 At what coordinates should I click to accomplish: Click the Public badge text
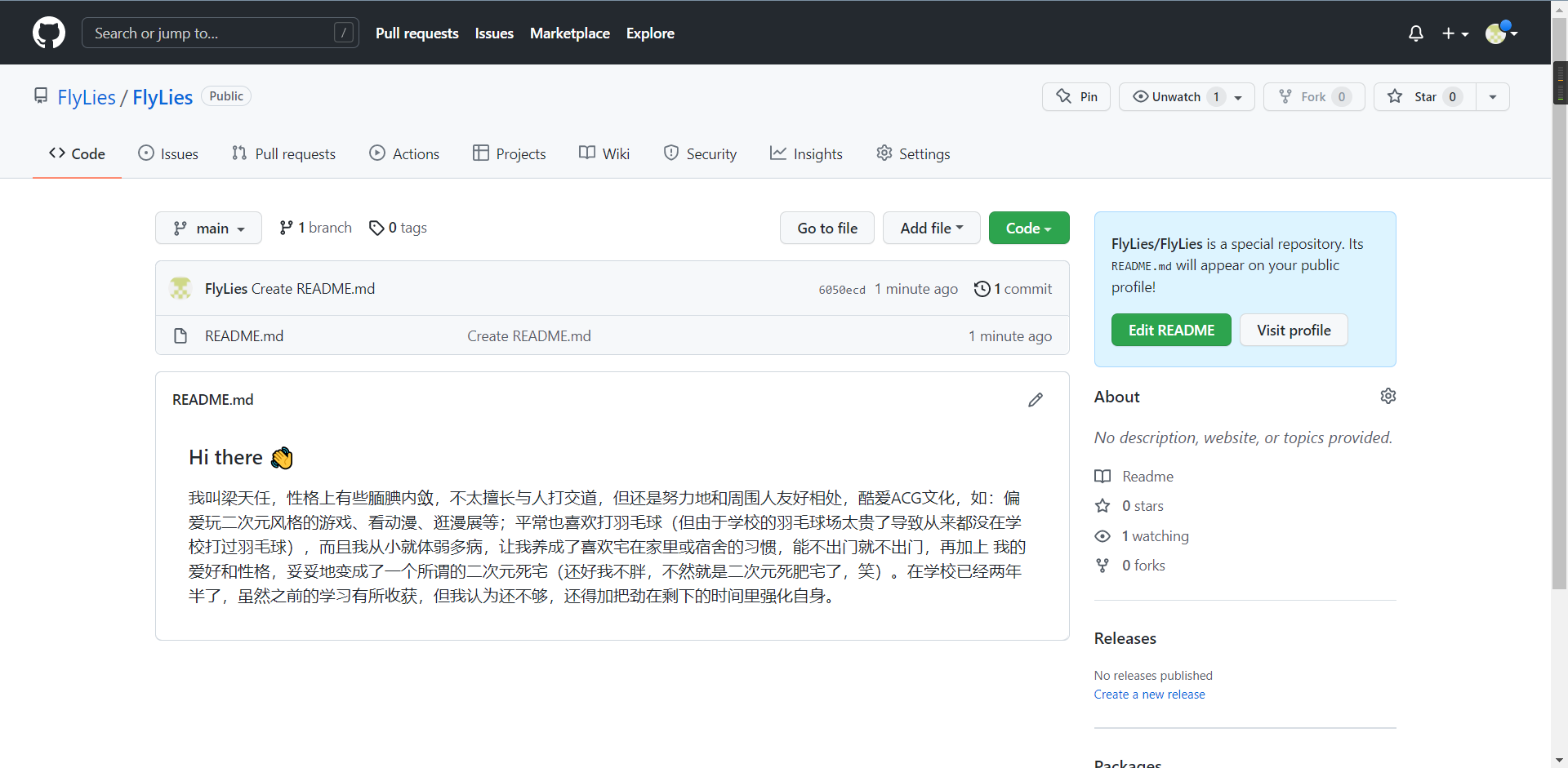[x=226, y=96]
